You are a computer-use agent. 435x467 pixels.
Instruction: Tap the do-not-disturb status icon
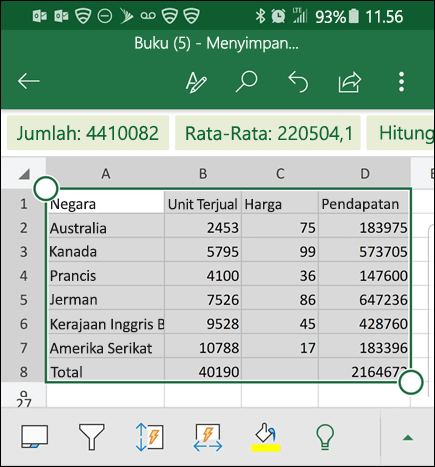click(x=105, y=16)
